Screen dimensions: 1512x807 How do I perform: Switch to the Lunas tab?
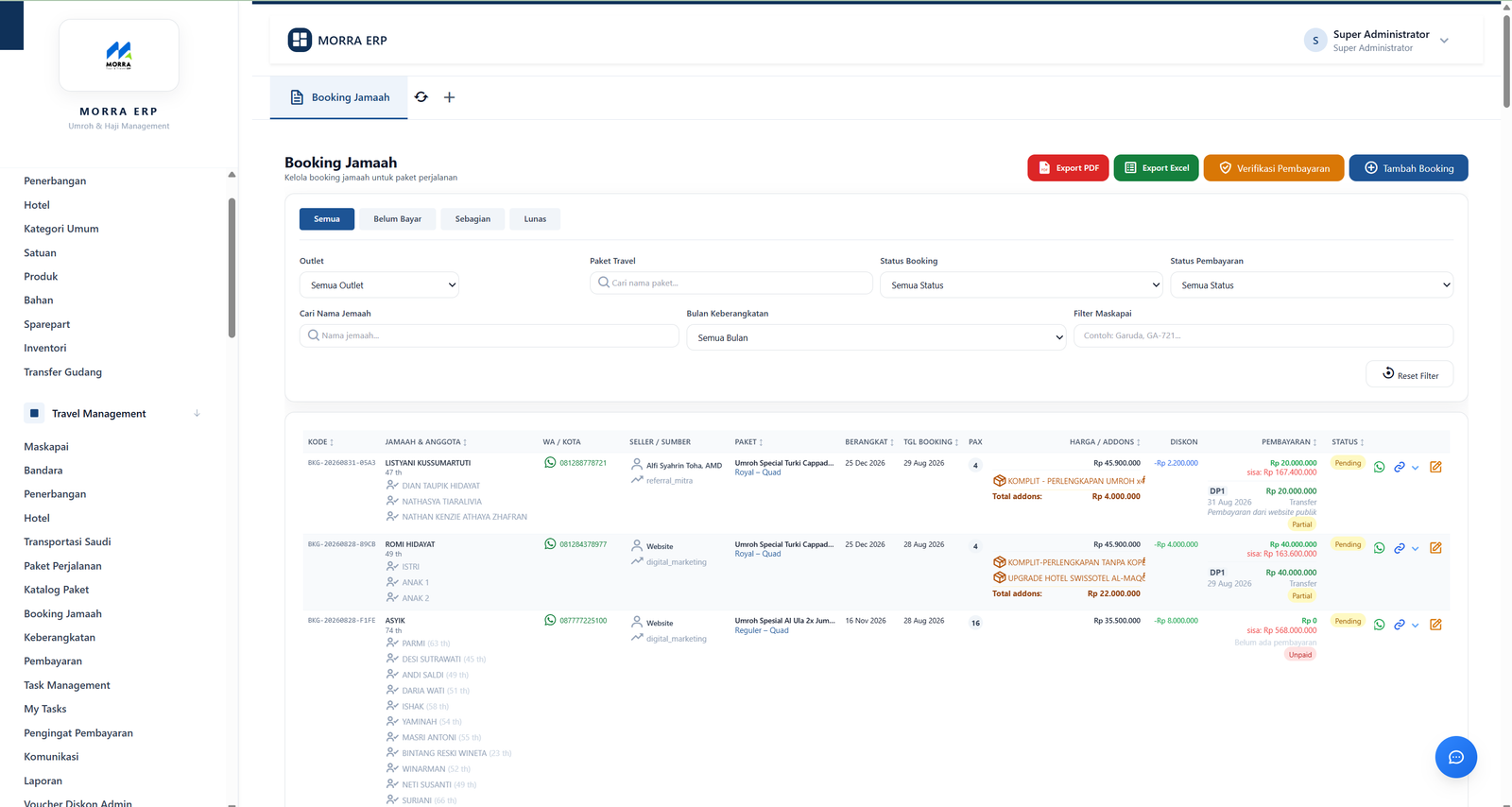(535, 219)
